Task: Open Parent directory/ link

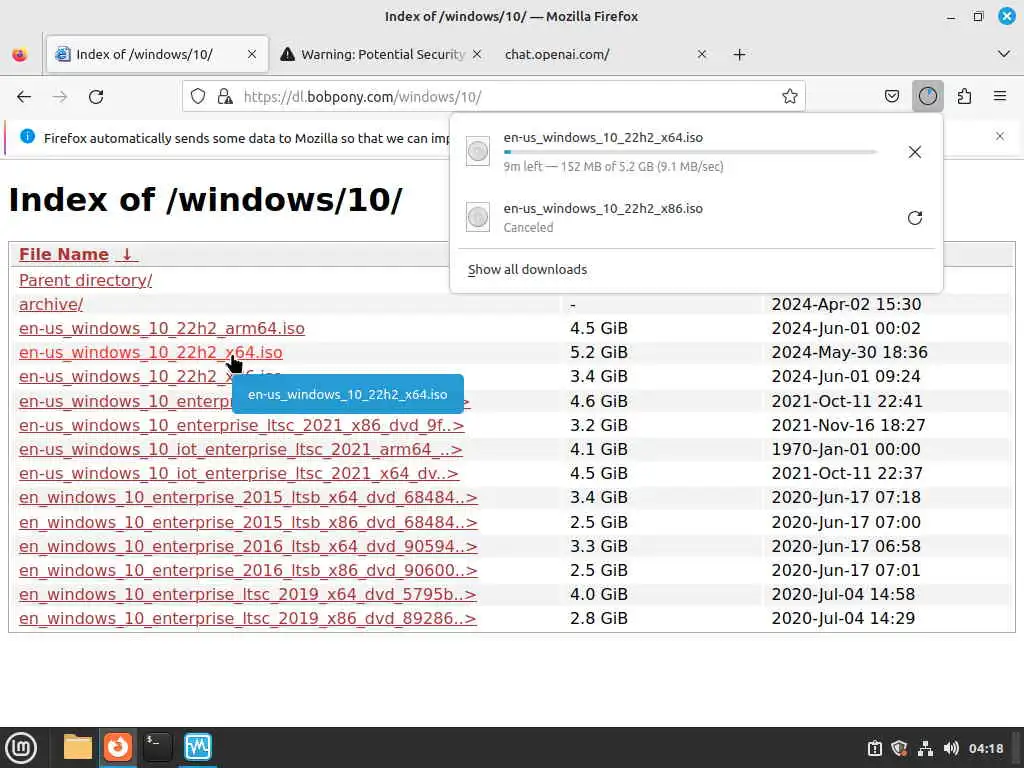Action: click(86, 280)
